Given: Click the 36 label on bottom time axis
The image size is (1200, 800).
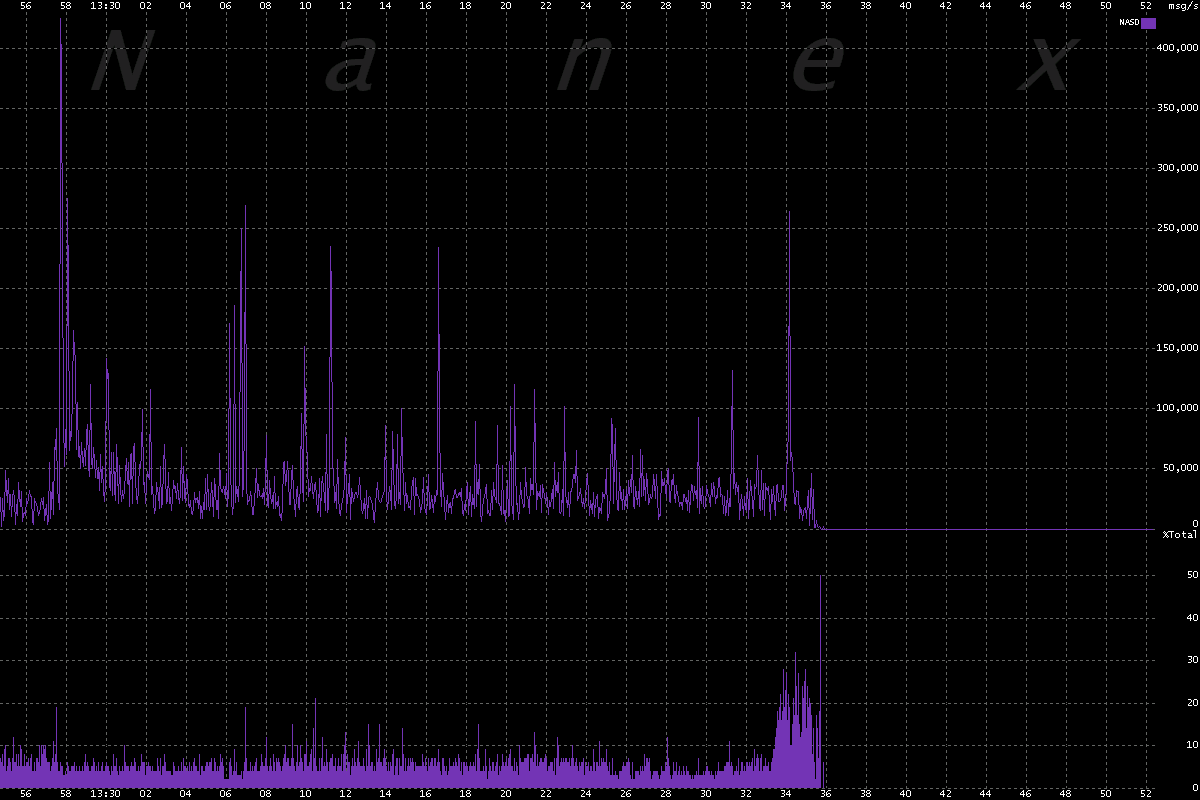Looking at the screenshot, I should (x=826, y=794).
